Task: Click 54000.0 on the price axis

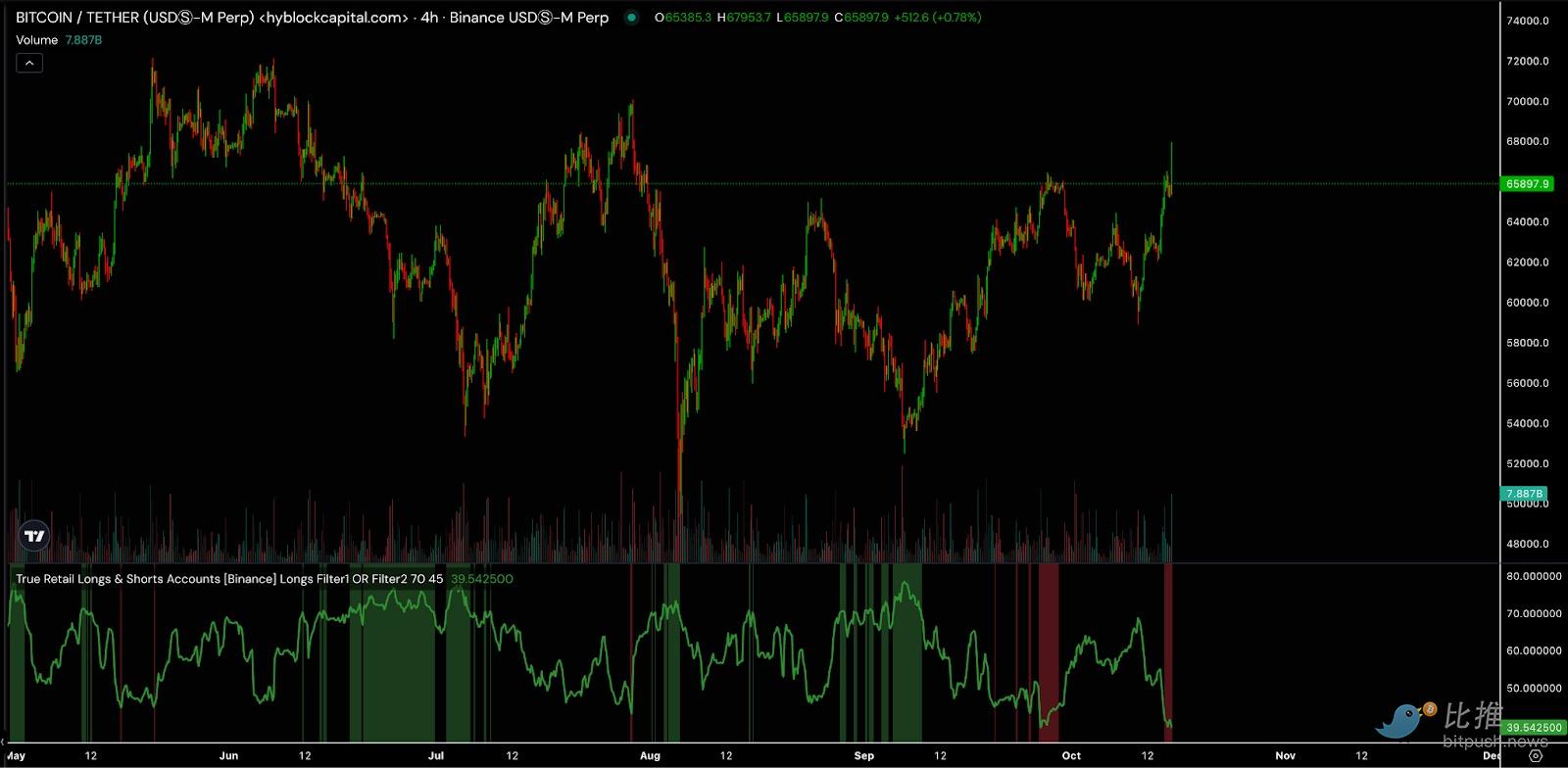Action: 1527,423
